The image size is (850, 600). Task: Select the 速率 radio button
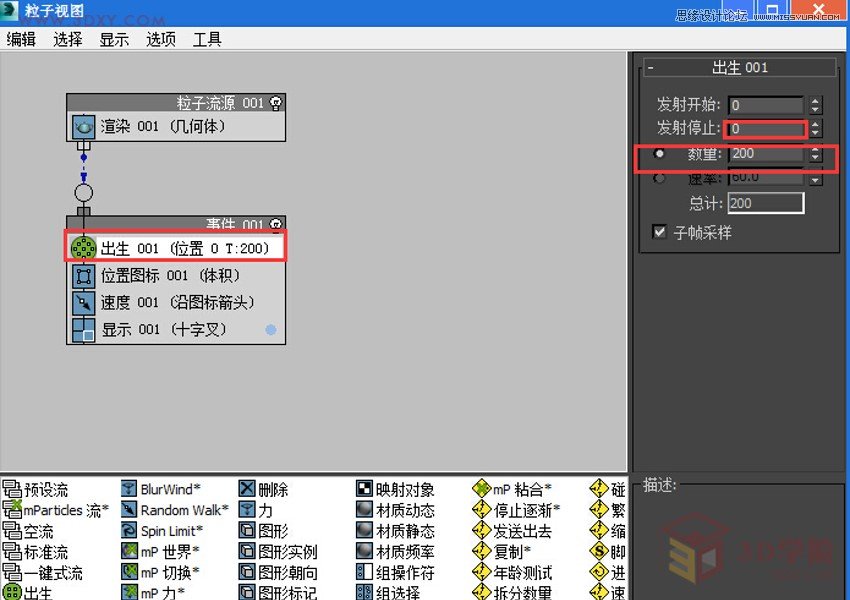(659, 178)
